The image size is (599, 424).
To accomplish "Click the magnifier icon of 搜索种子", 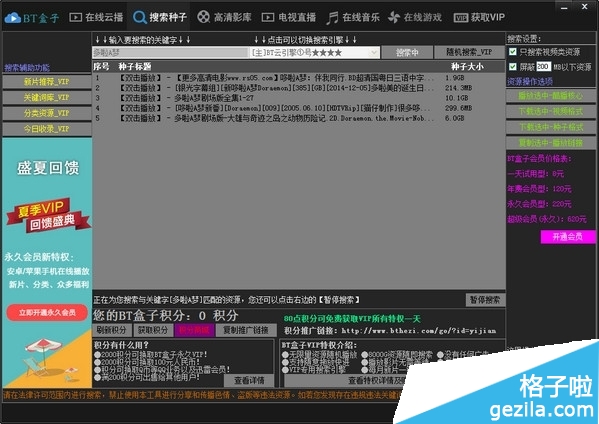I will (139, 17).
